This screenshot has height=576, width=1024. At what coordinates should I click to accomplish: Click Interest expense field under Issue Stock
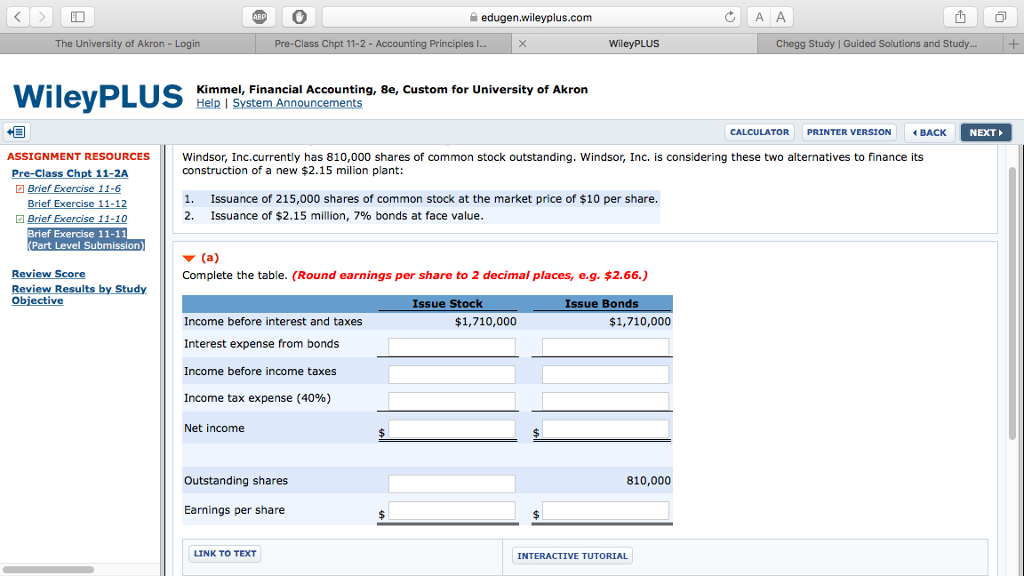[452, 346]
